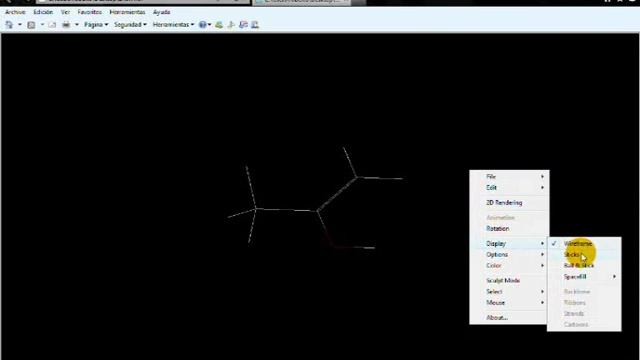Click the blue help question mark icon
The width and height of the screenshot is (640, 360).
point(202,25)
